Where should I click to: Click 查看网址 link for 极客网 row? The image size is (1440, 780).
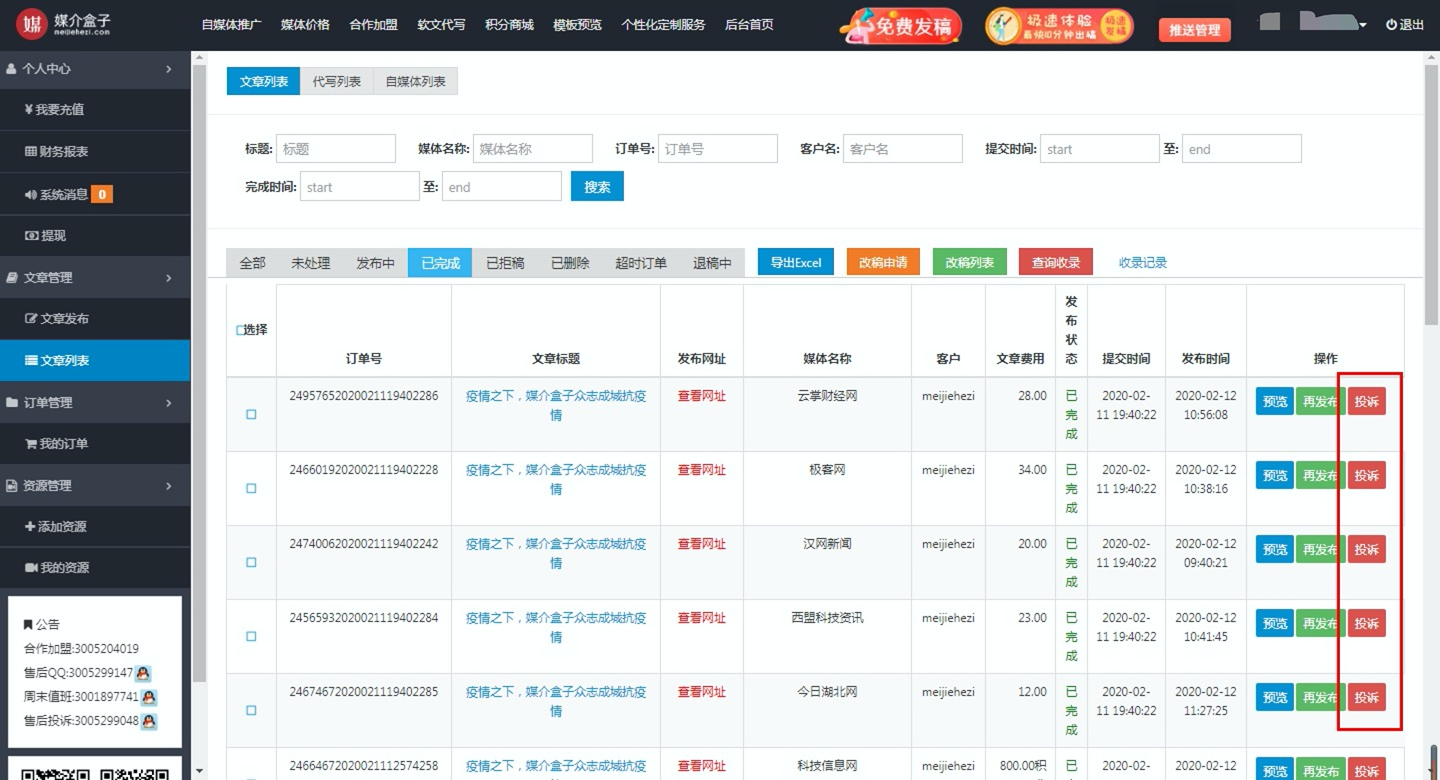pos(701,470)
